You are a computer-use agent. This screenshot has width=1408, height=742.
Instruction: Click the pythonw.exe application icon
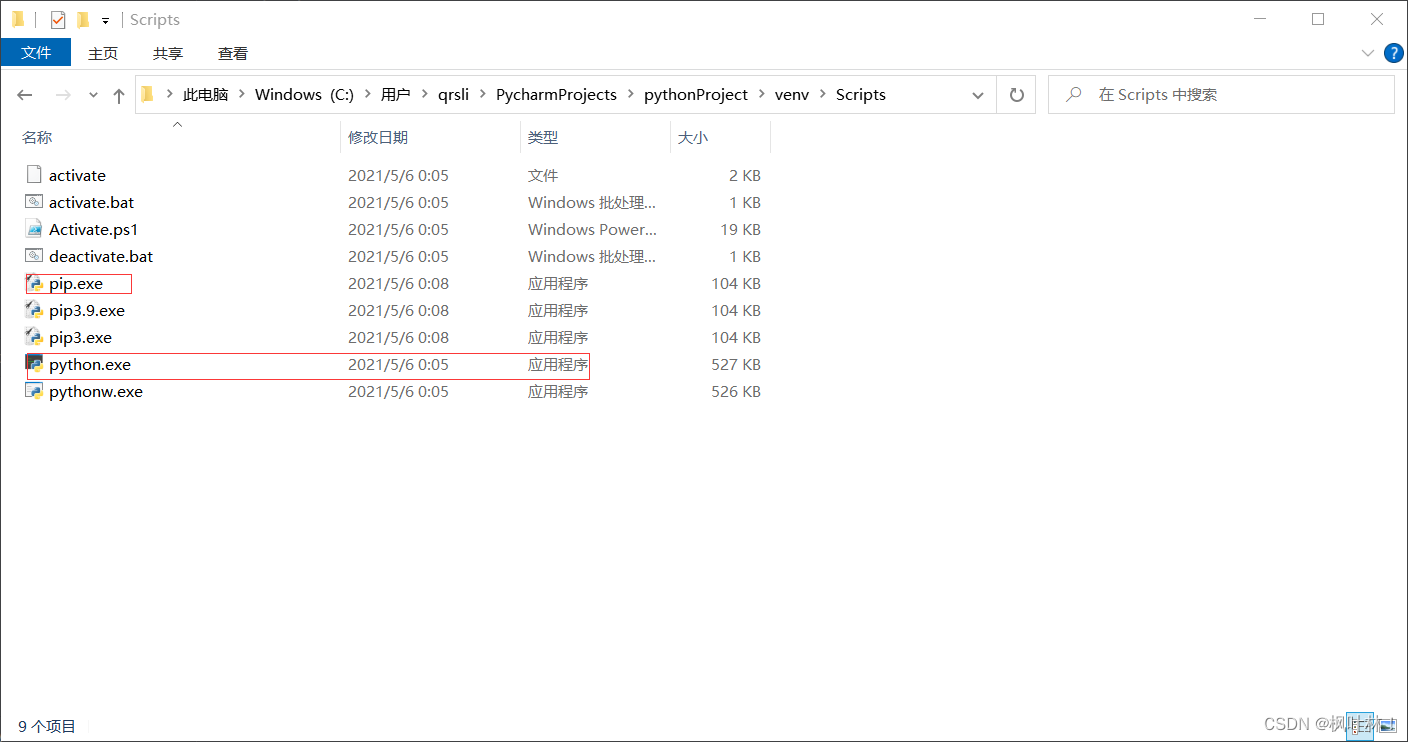[x=34, y=391]
